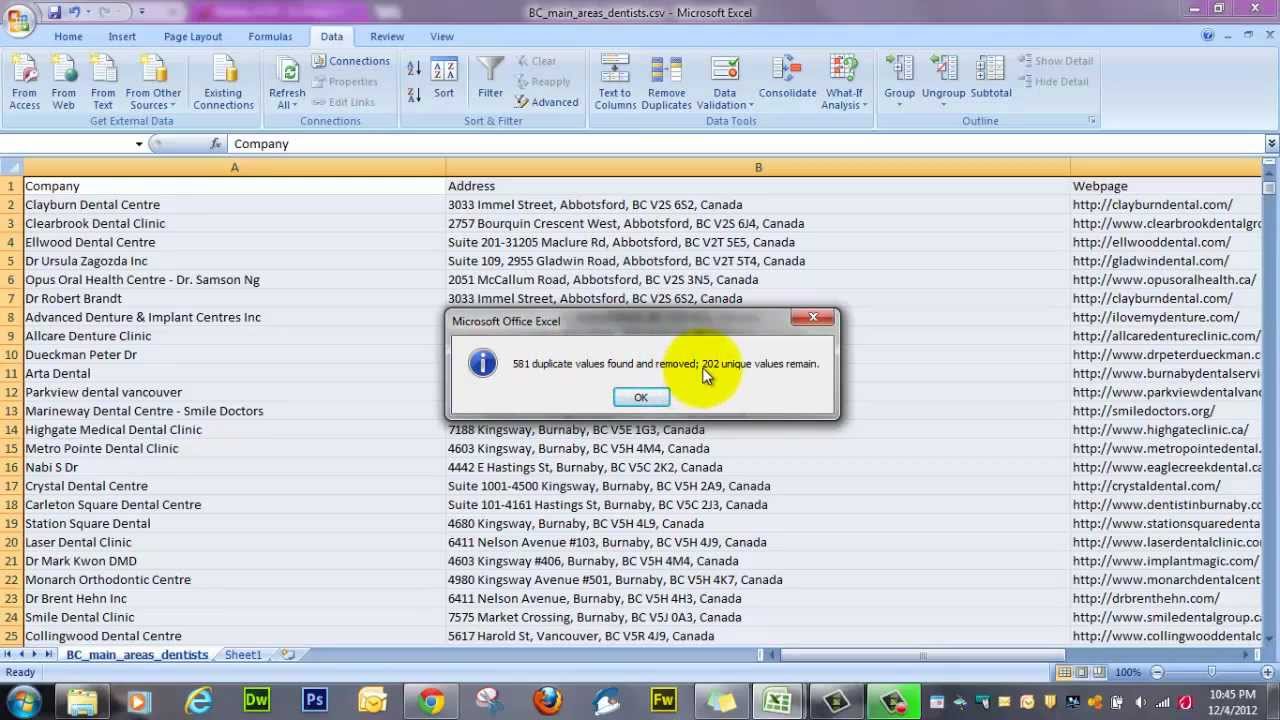Screen dimensions: 1280x720
Task: Expand the What-If Analysis menu
Action: (x=844, y=83)
